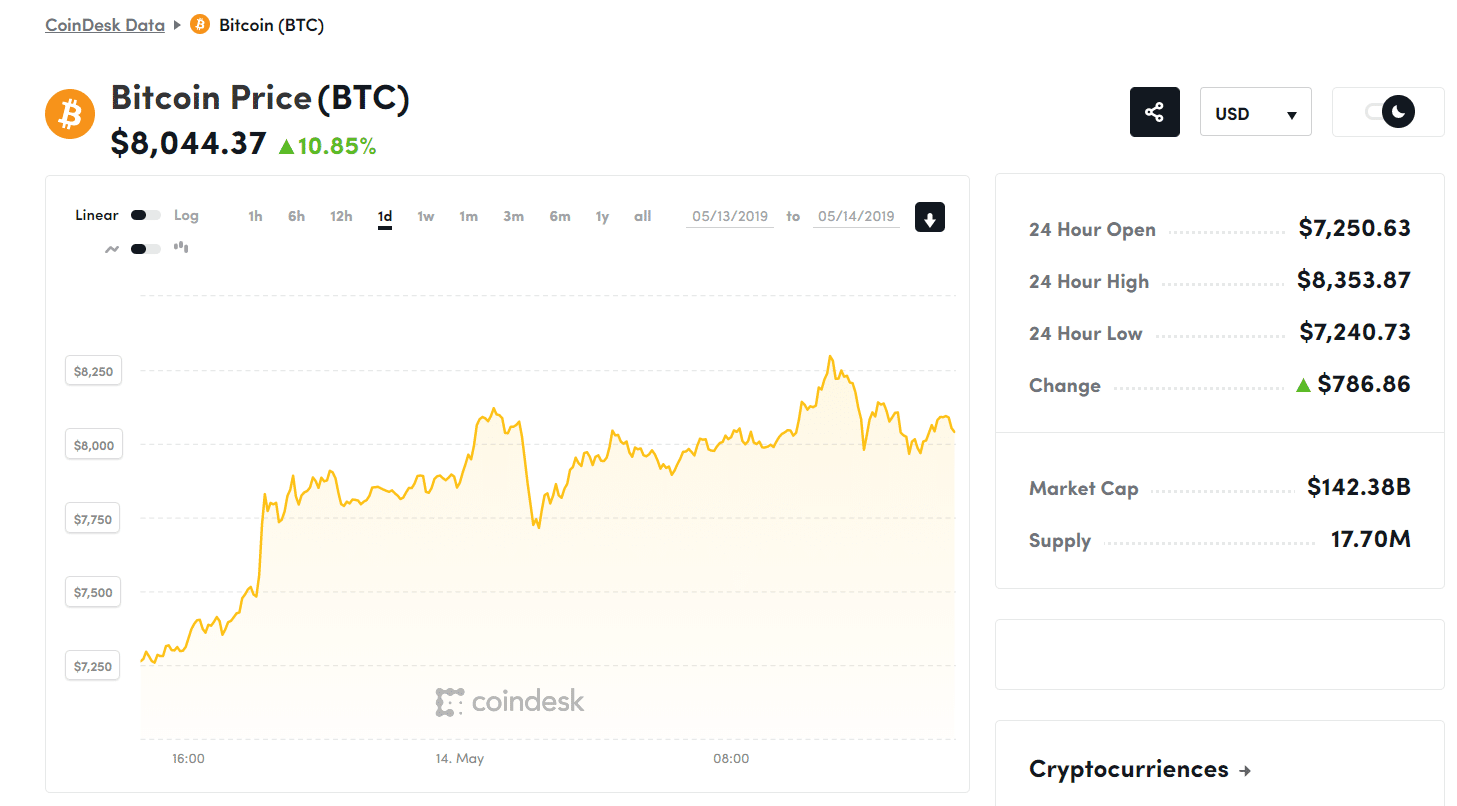
Task: Open the USD currency dropdown
Action: 1255,113
